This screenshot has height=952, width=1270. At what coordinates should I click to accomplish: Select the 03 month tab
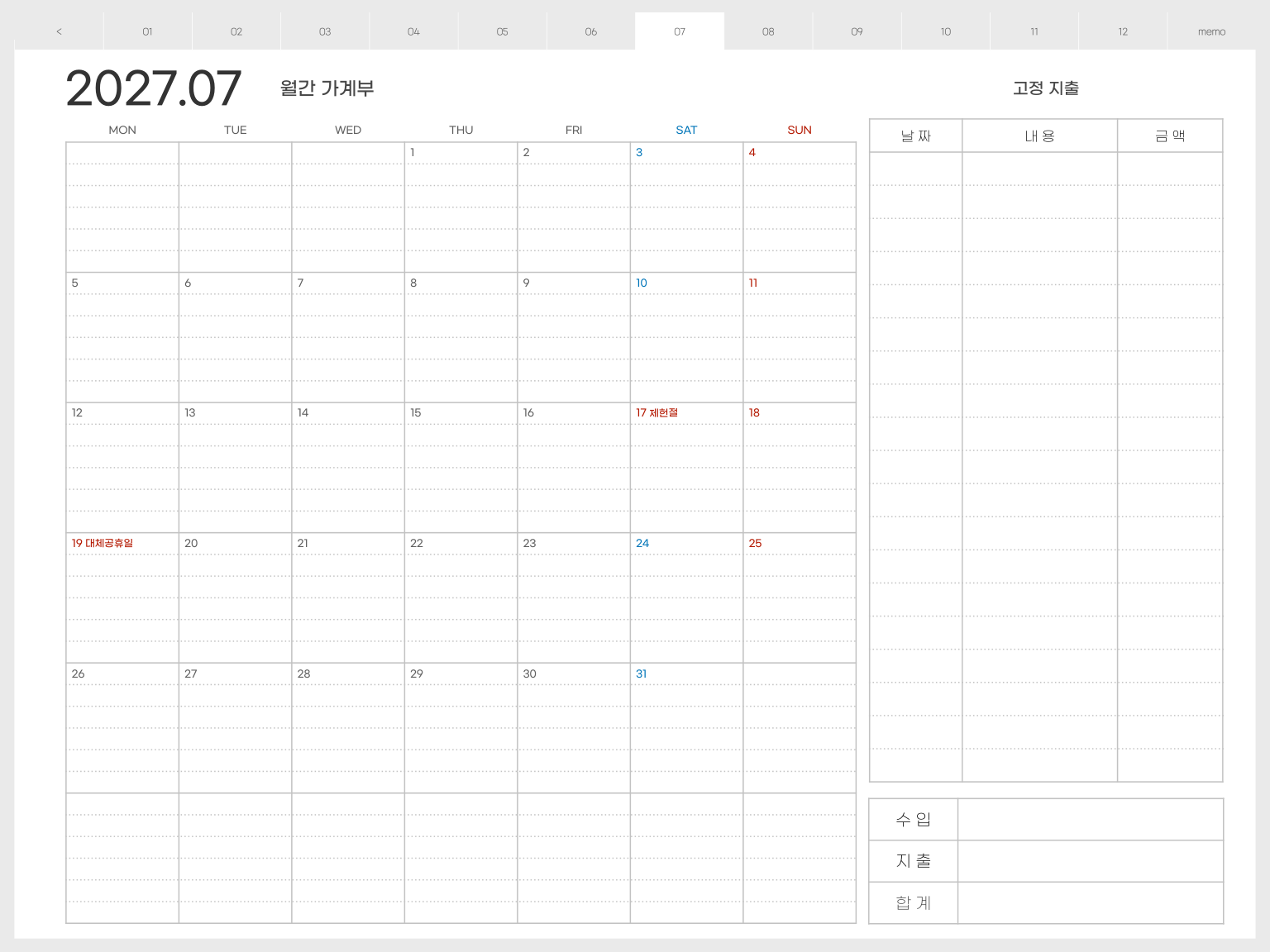click(325, 31)
